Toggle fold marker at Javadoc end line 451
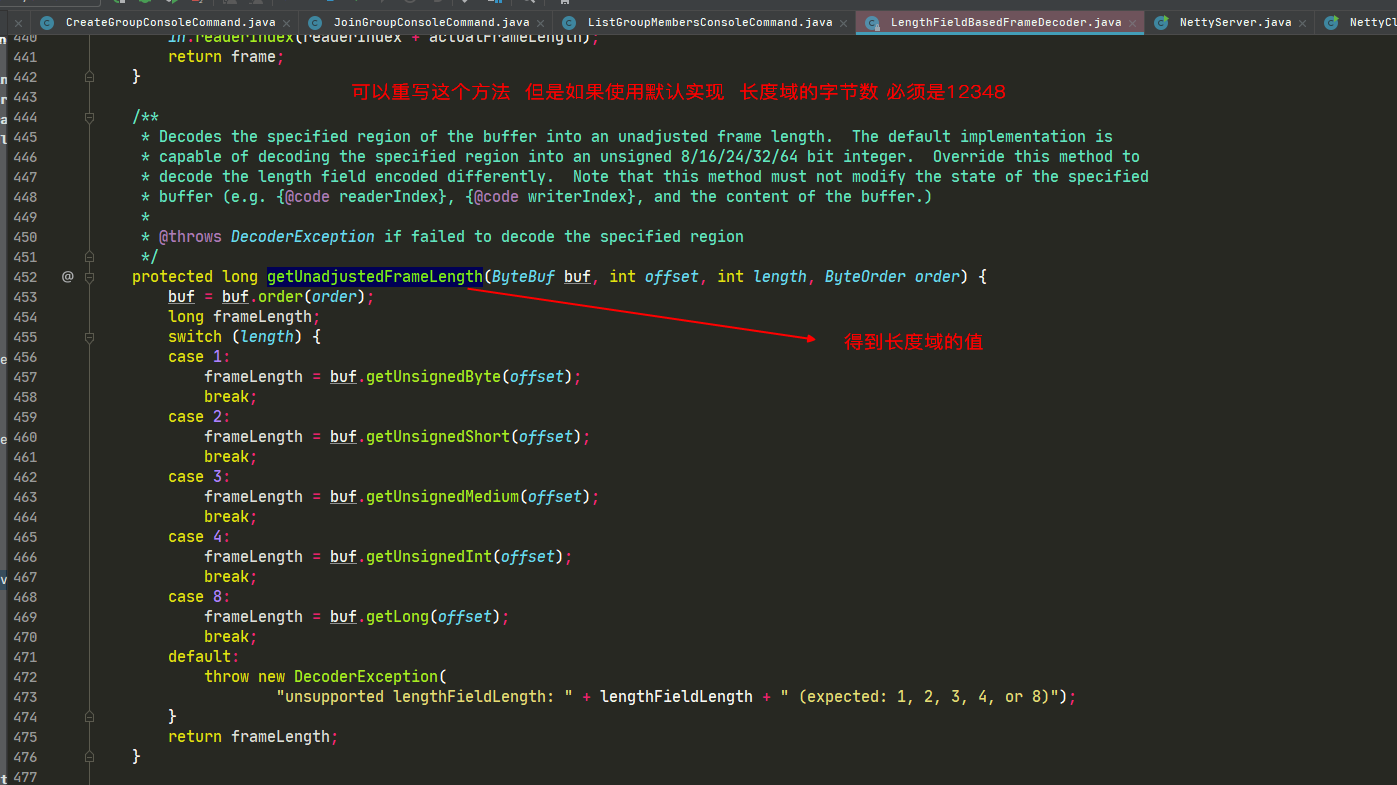This screenshot has width=1397, height=785. (x=89, y=257)
